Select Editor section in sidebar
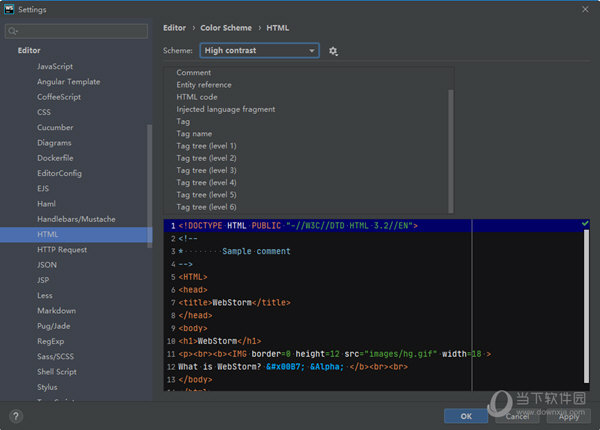600x430 pixels. 29,50
